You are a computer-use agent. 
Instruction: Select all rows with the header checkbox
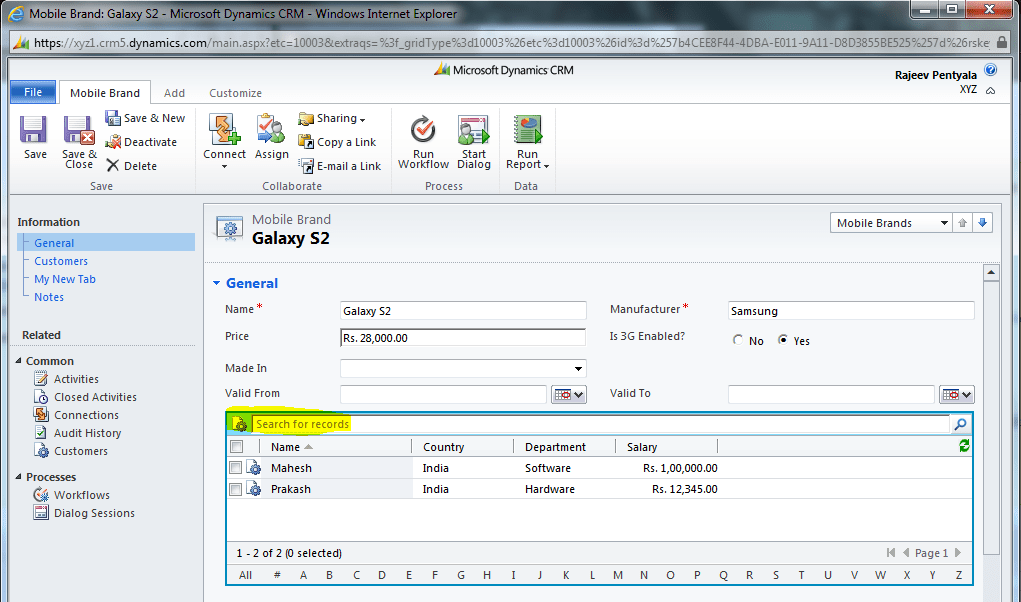point(236,446)
